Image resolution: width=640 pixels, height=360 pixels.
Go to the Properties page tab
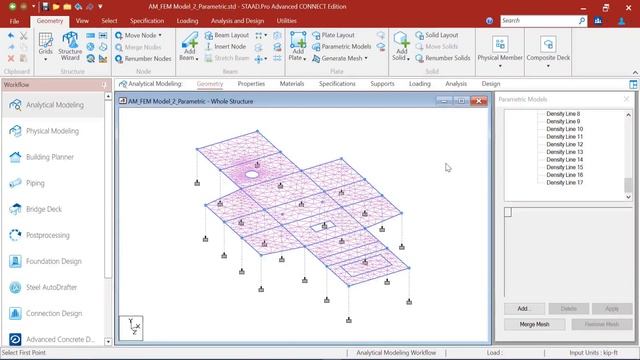tap(251, 84)
